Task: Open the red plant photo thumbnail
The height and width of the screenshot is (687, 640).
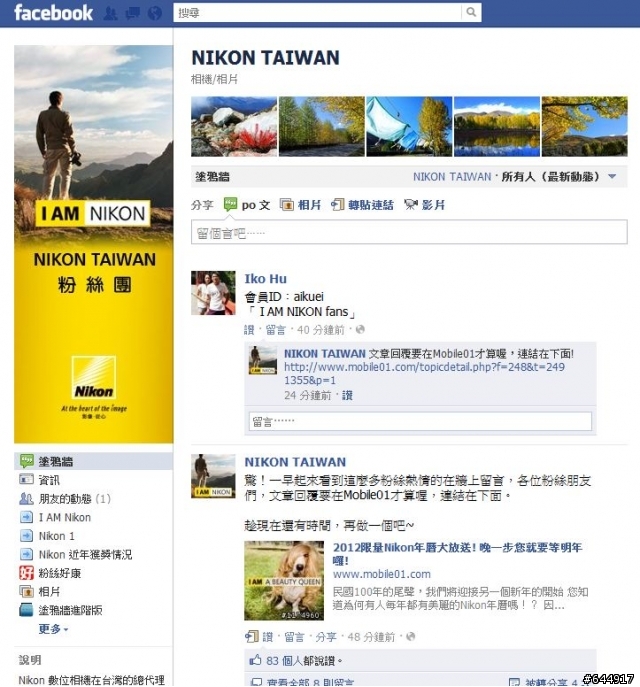Action: pos(234,127)
